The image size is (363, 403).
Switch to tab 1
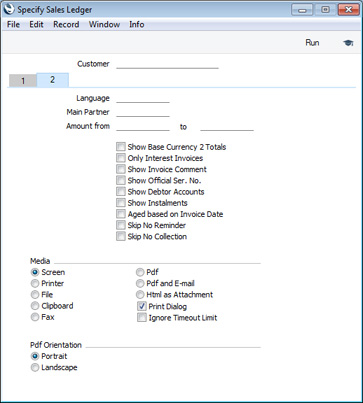click(23, 81)
